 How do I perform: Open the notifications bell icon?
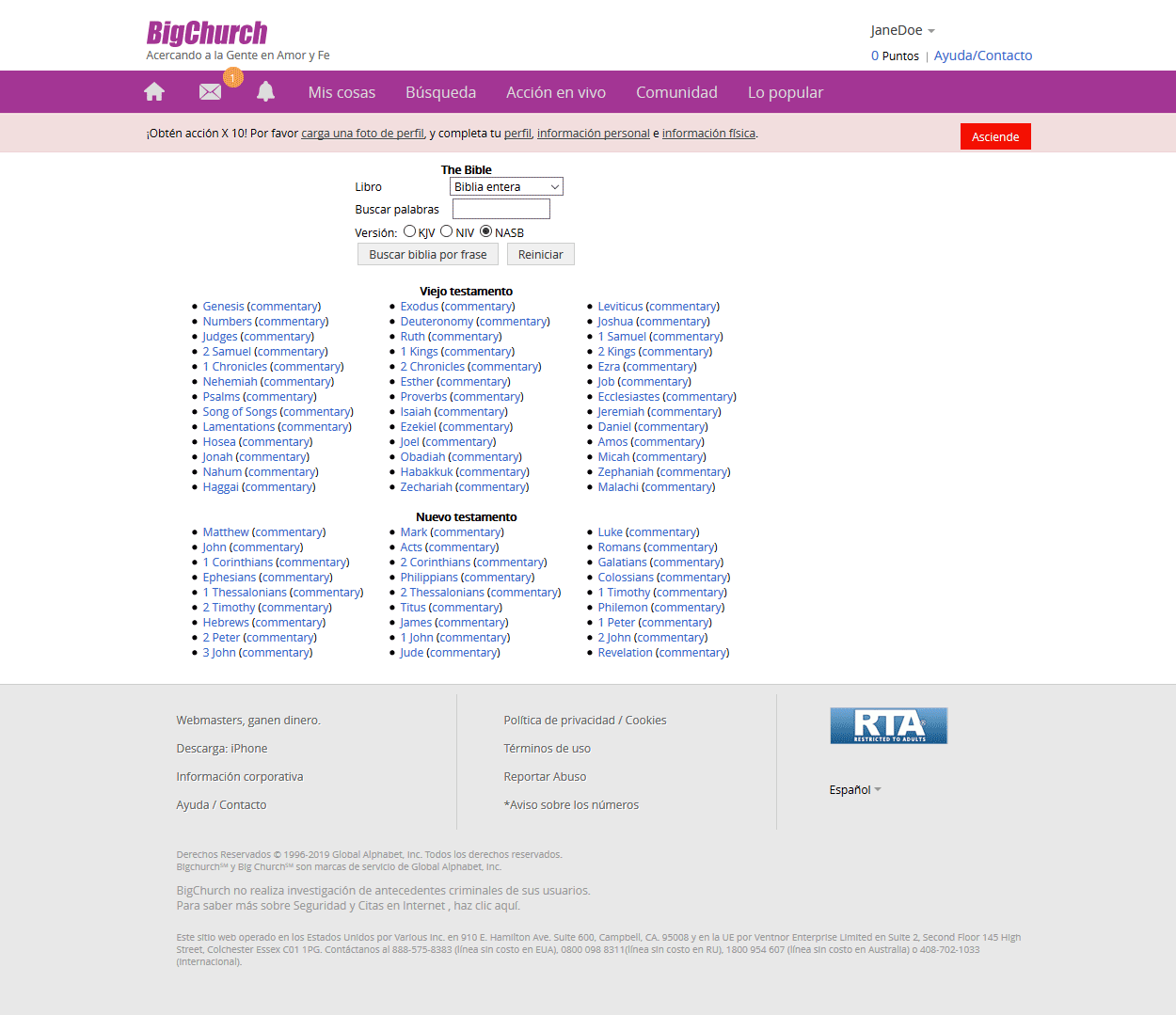(x=266, y=91)
